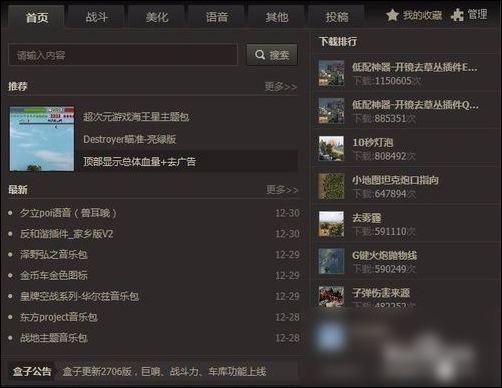Image resolution: width=502 pixels, height=388 pixels.
Task: Focus the 请输入内容 search field
Action: pos(123,55)
